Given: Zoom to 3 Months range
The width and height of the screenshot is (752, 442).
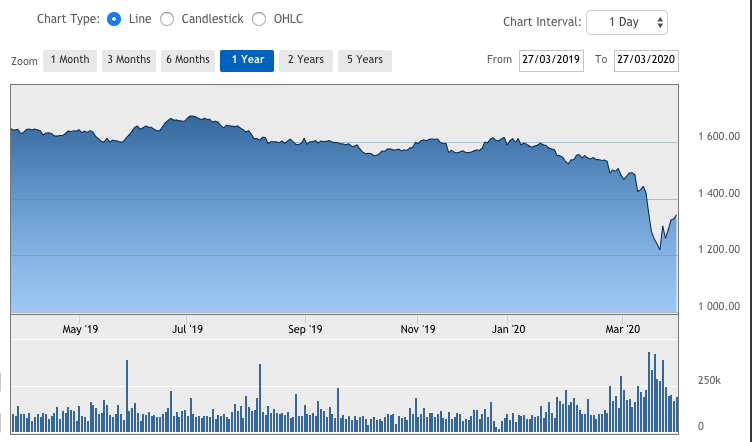Looking at the screenshot, I should [x=129, y=60].
